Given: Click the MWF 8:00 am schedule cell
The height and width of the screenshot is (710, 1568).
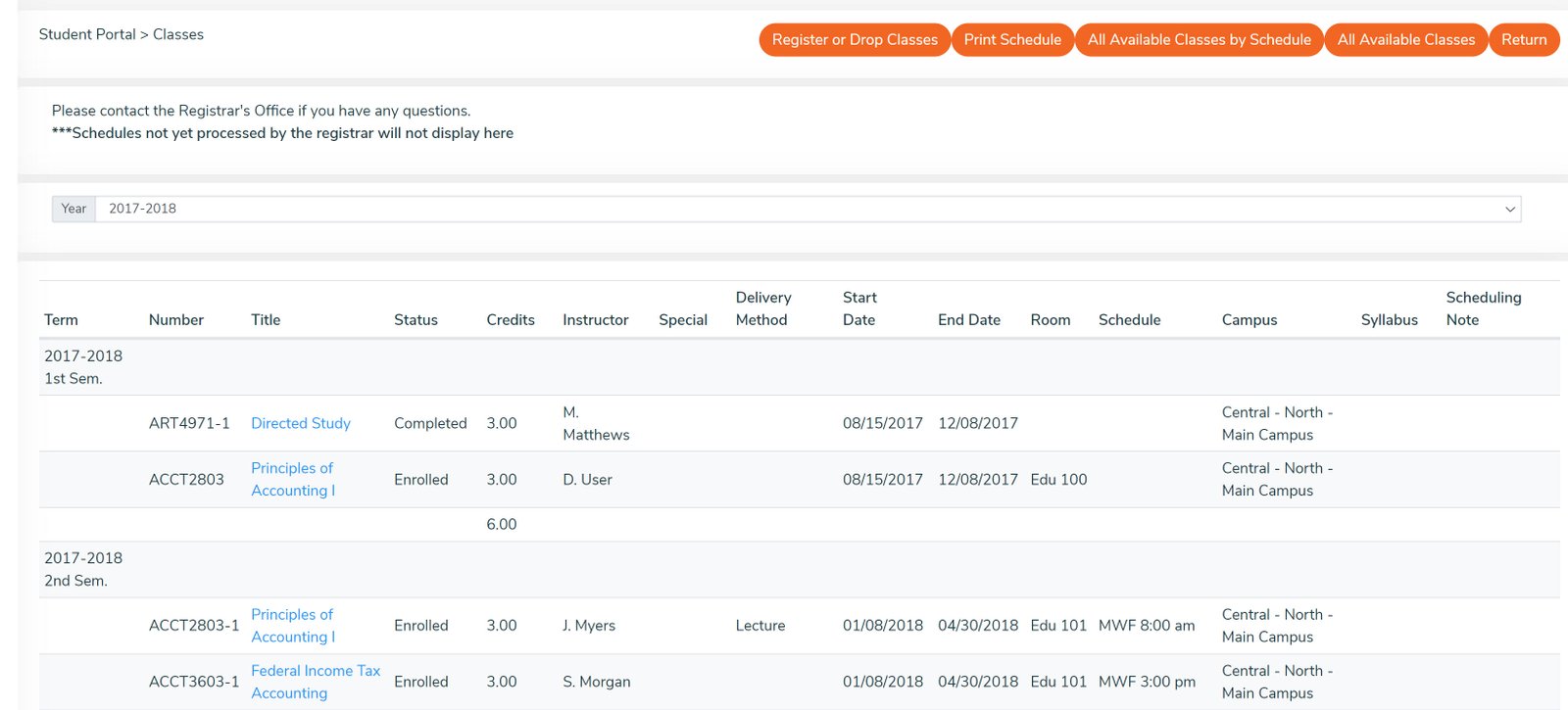Looking at the screenshot, I should [1147, 626].
